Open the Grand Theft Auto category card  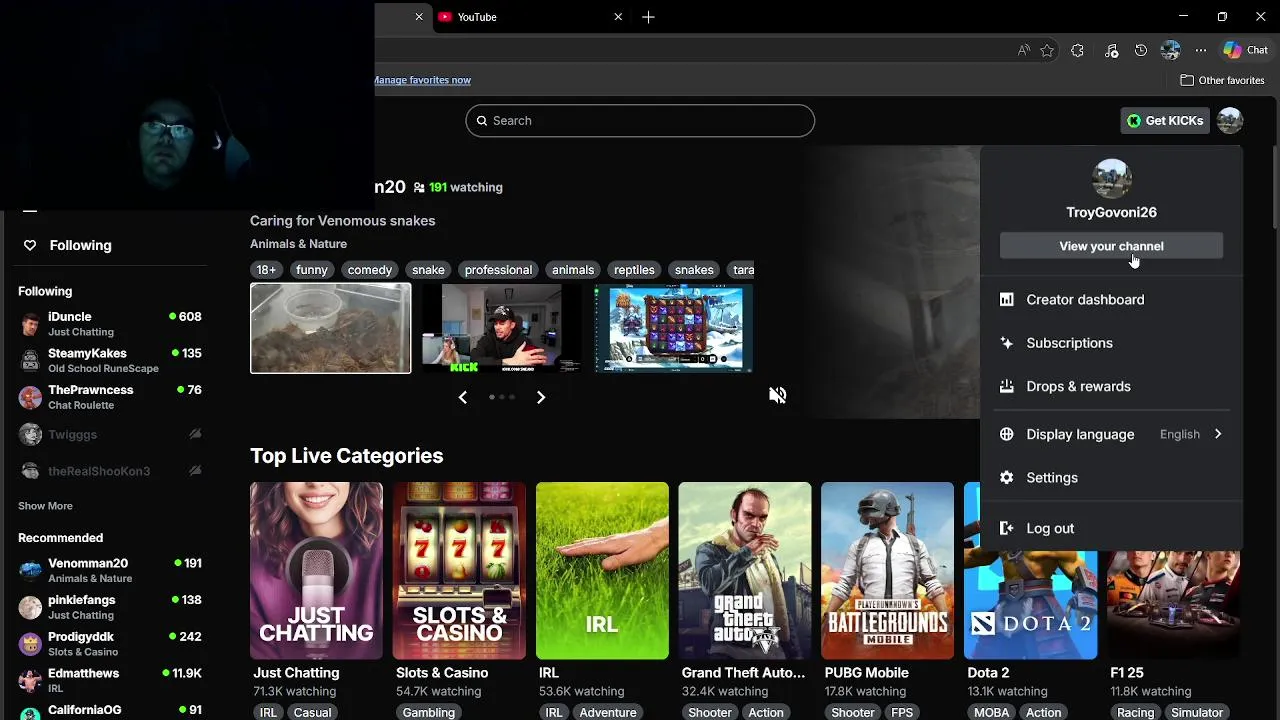click(x=745, y=571)
